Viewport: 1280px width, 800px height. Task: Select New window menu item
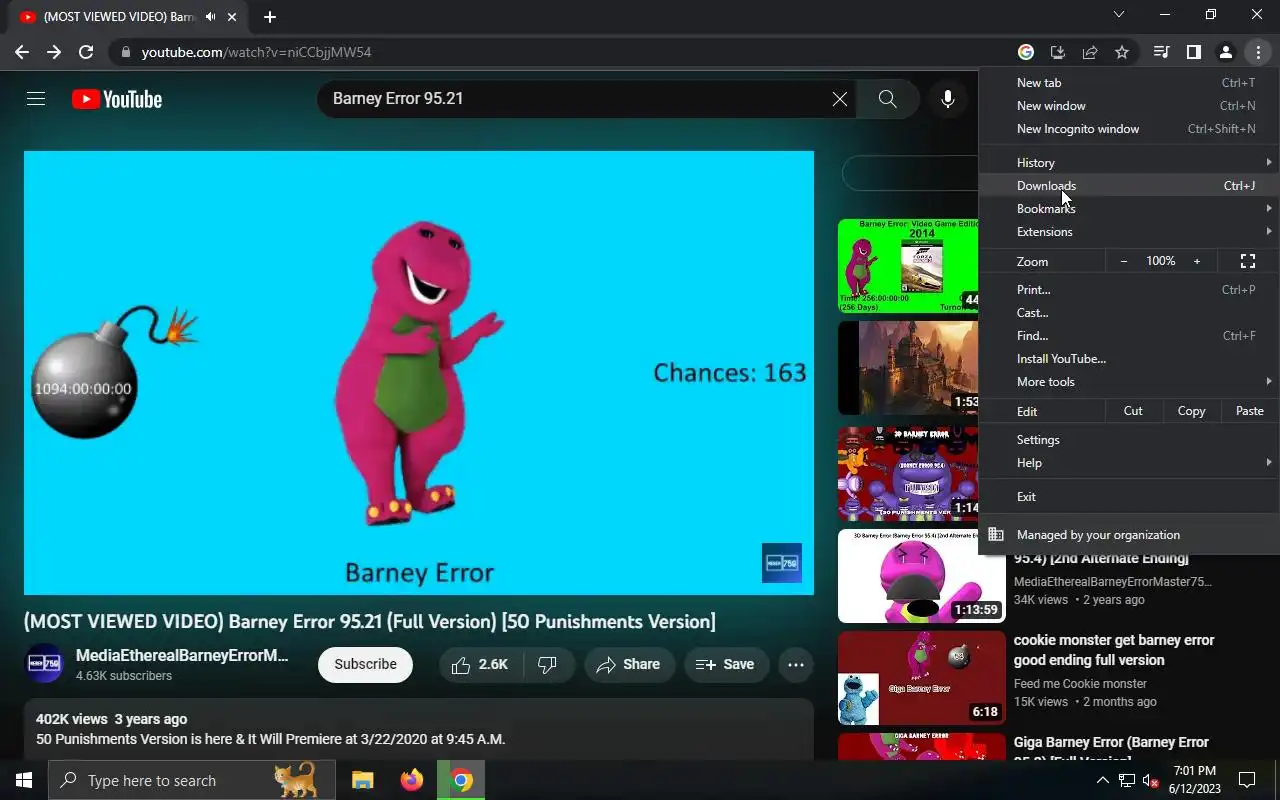click(x=1129, y=105)
